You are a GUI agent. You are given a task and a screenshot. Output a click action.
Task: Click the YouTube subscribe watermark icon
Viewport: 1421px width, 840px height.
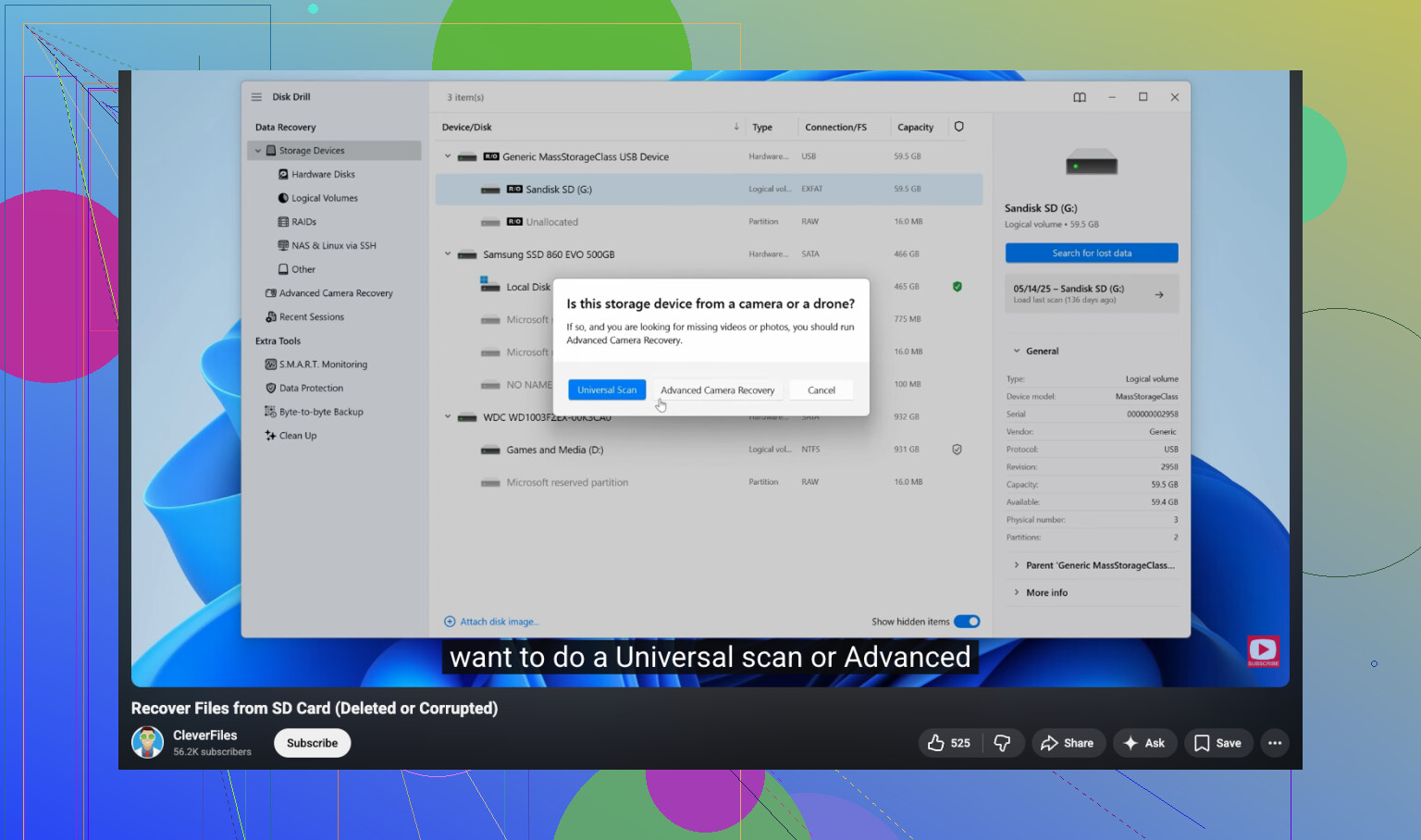[1263, 650]
